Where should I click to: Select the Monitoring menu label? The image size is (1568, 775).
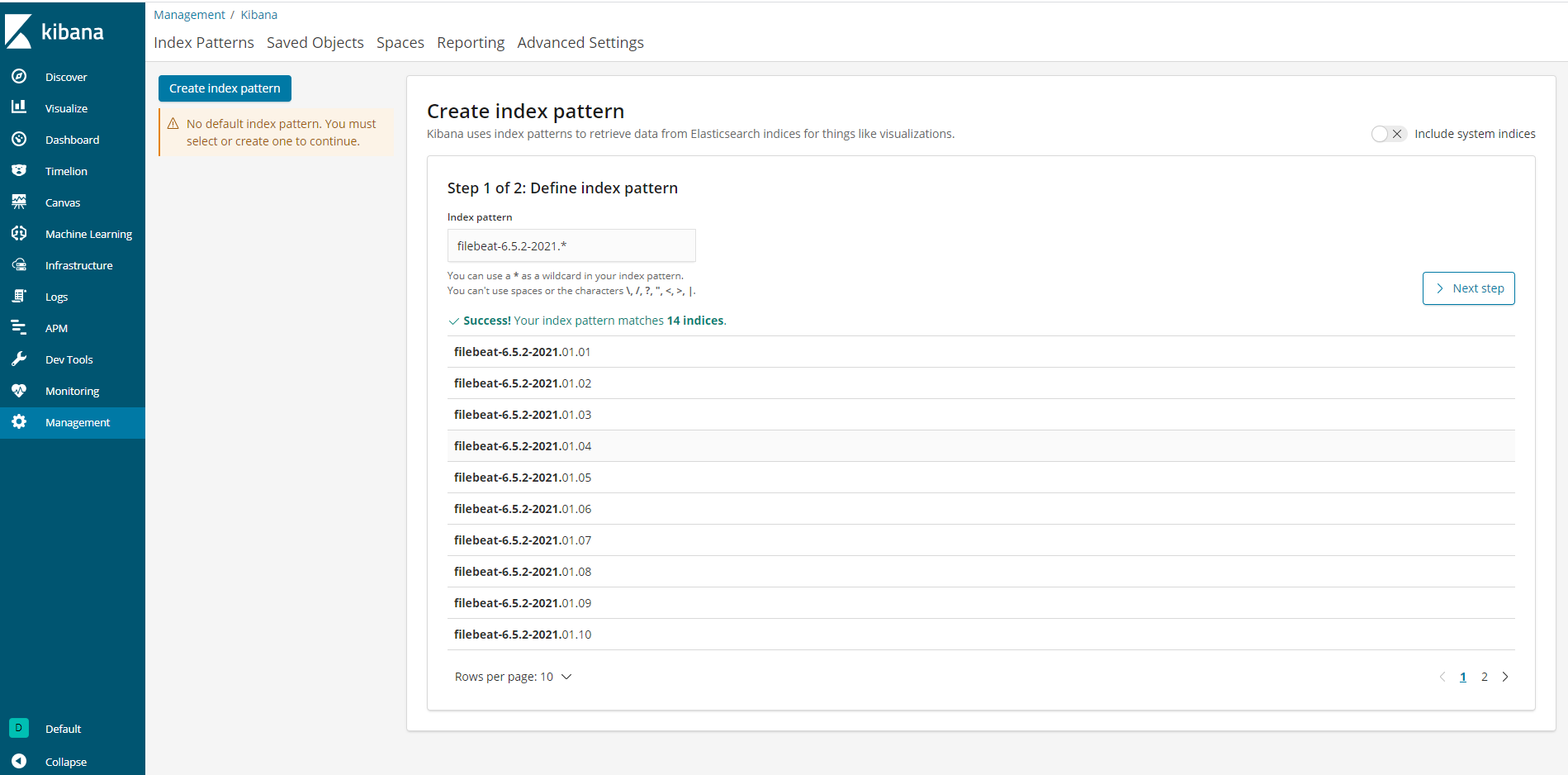pyautogui.click(x=72, y=391)
